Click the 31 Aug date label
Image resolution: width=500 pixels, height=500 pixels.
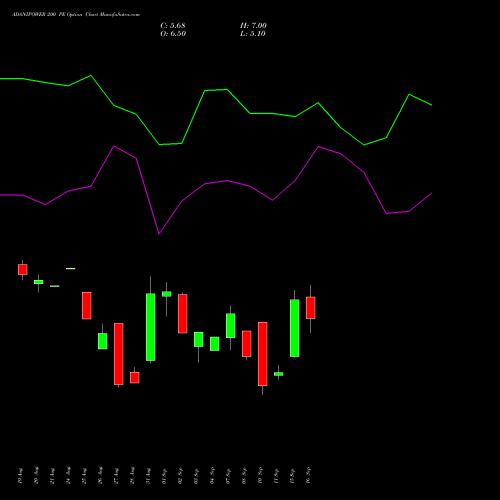(x=148, y=476)
